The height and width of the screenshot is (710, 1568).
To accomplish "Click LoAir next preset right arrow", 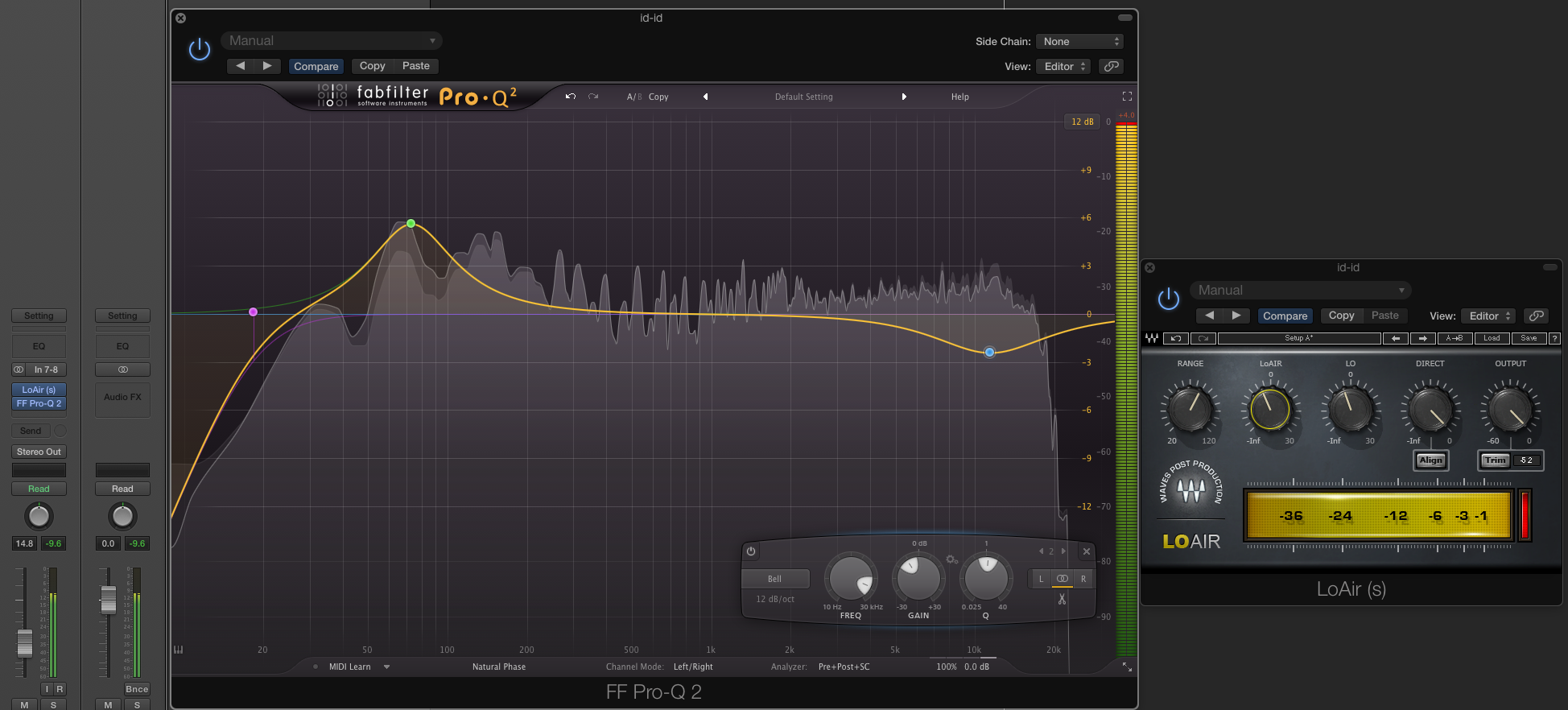I will point(1423,338).
